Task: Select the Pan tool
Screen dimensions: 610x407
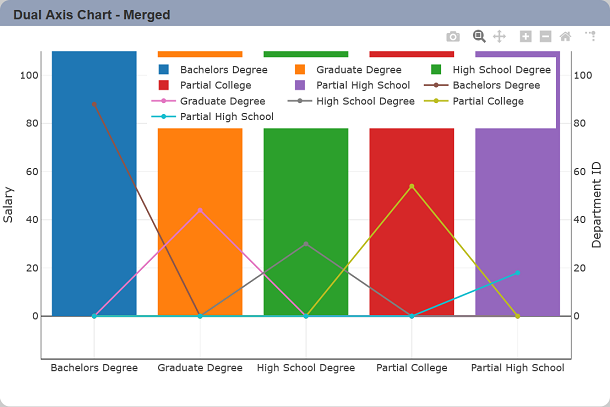Action: [499, 37]
